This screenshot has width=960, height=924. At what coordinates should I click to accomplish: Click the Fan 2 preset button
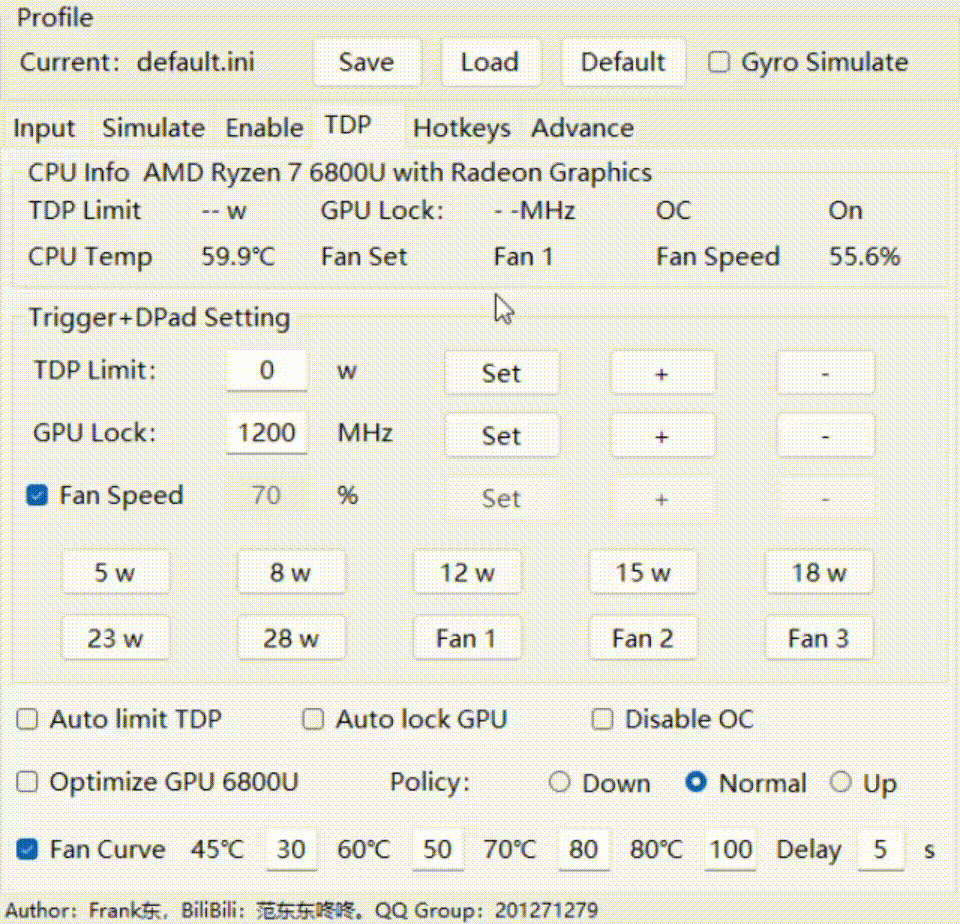[x=643, y=638]
